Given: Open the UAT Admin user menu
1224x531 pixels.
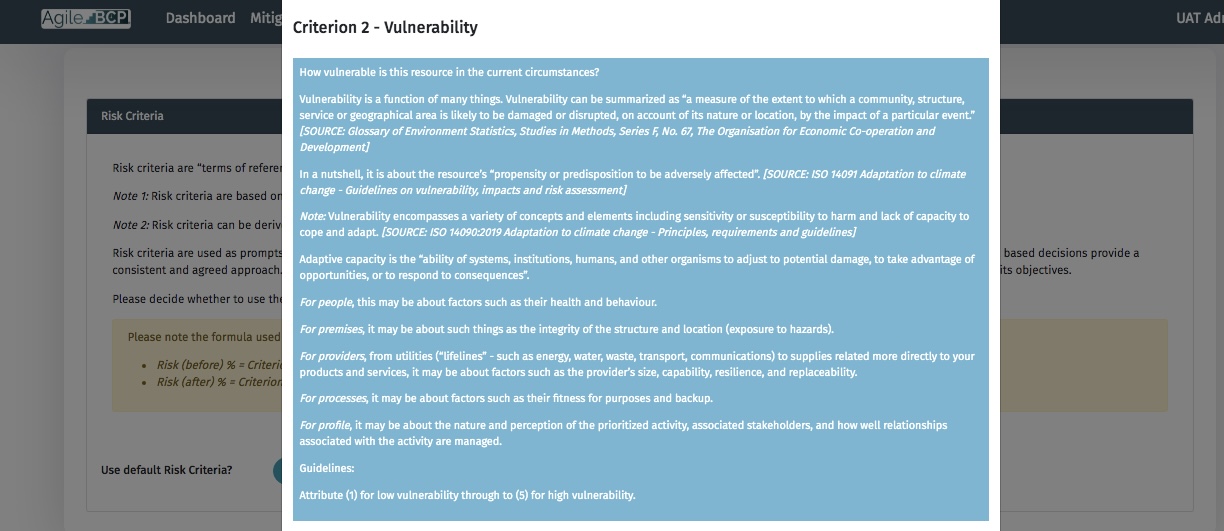Looking at the screenshot, I should [1199, 18].
